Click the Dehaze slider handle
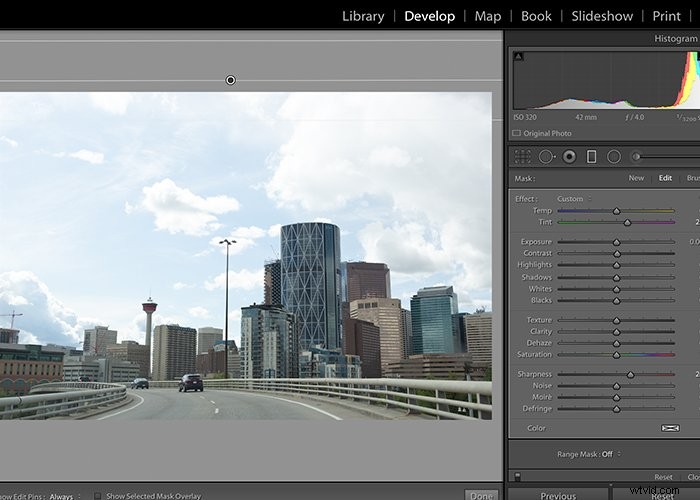The height and width of the screenshot is (500, 700). (x=617, y=344)
